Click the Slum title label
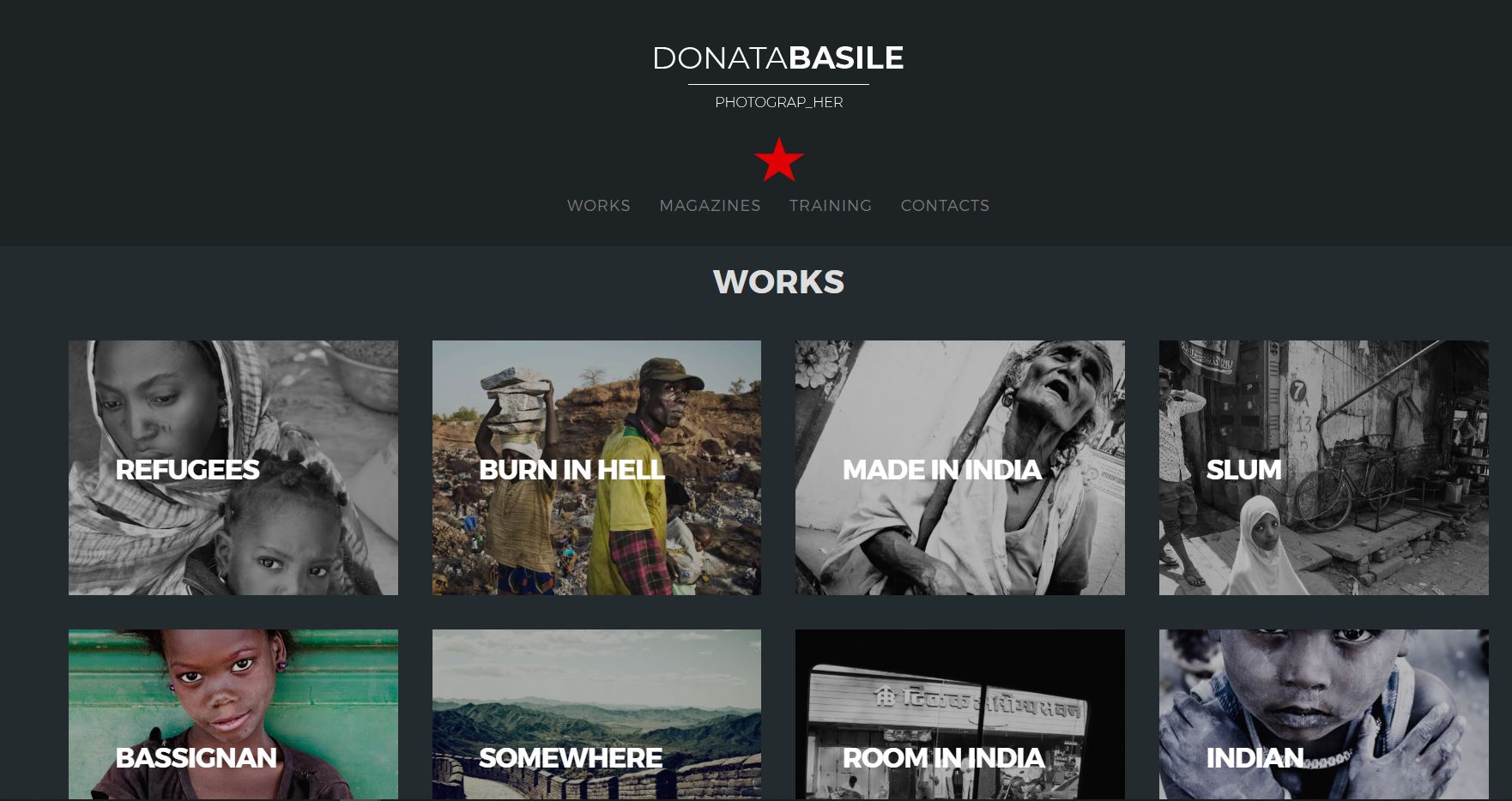 (x=1243, y=470)
